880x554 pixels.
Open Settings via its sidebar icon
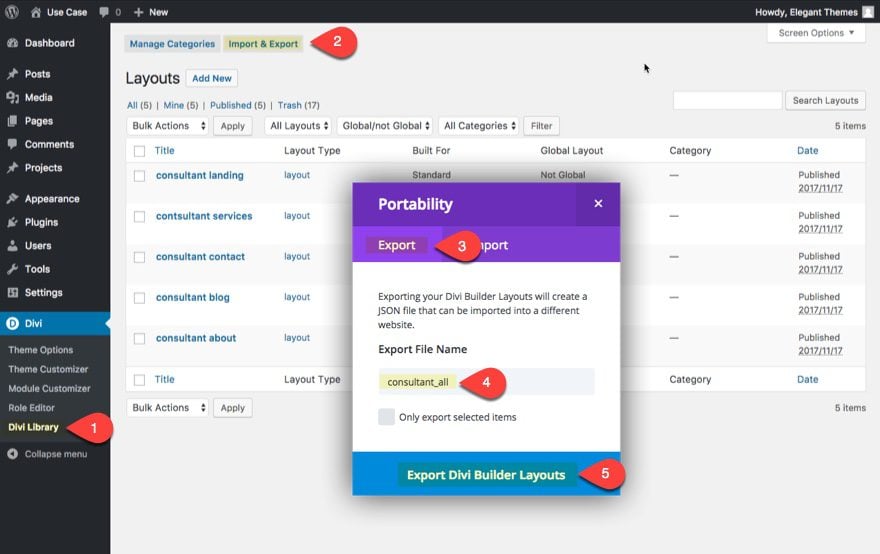(13, 292)
